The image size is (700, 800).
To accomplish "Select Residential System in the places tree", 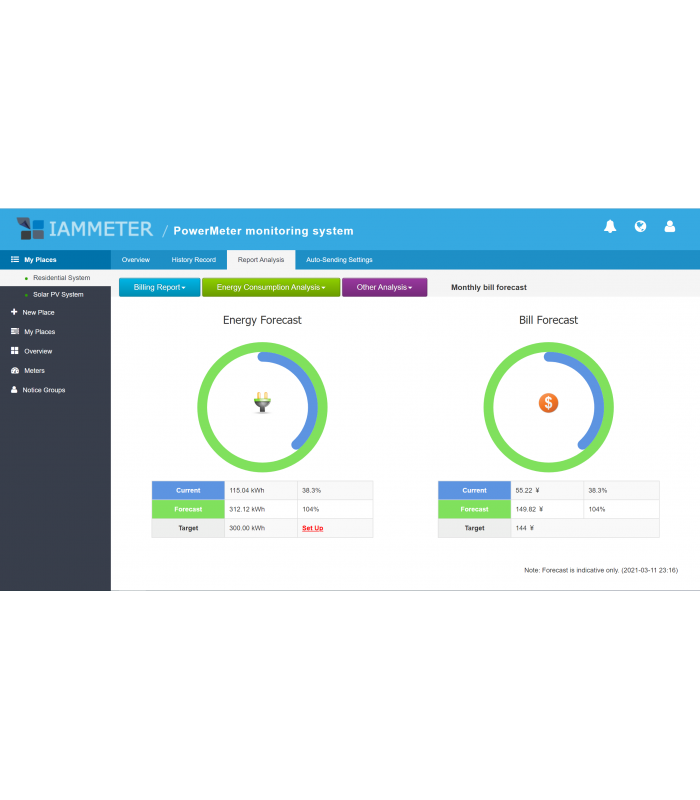I will point(61,278).
